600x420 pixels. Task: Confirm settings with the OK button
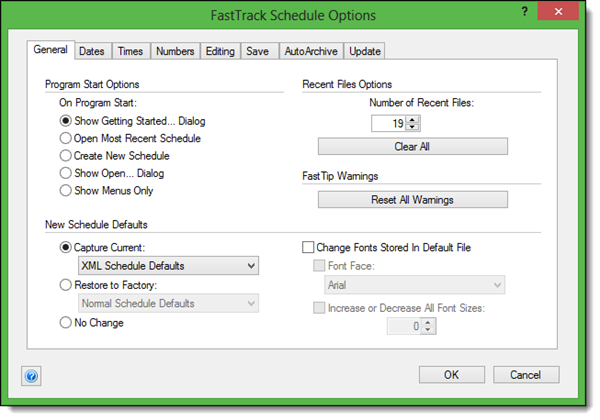coord(450,375)
